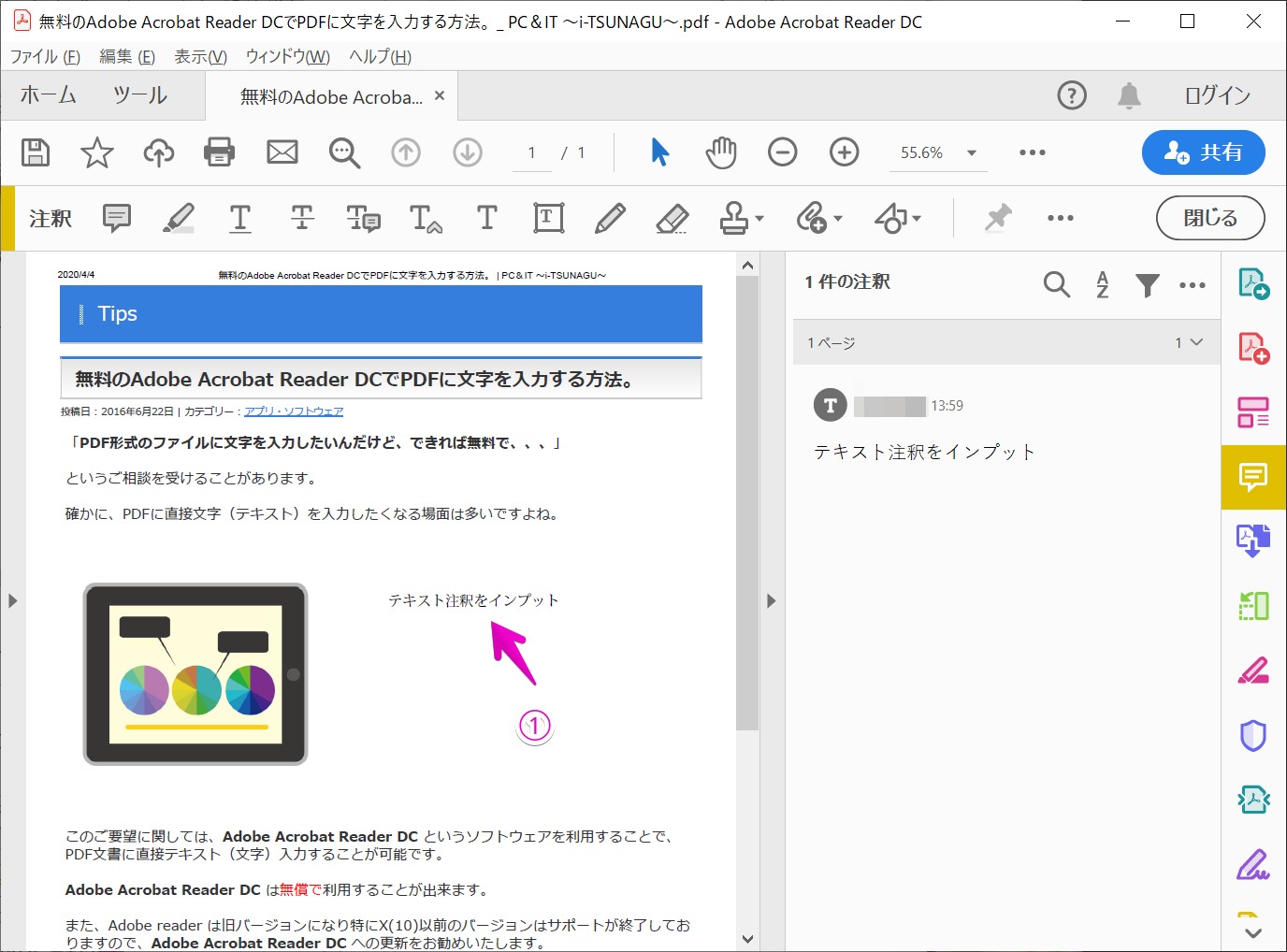Activate the hand pan tool
Viewport: 1287px width, 952px height.
(721, 152)
